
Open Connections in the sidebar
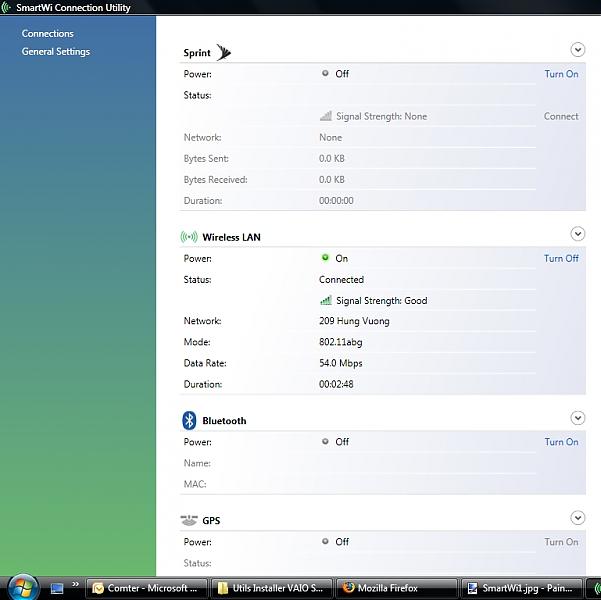point(48,34)
